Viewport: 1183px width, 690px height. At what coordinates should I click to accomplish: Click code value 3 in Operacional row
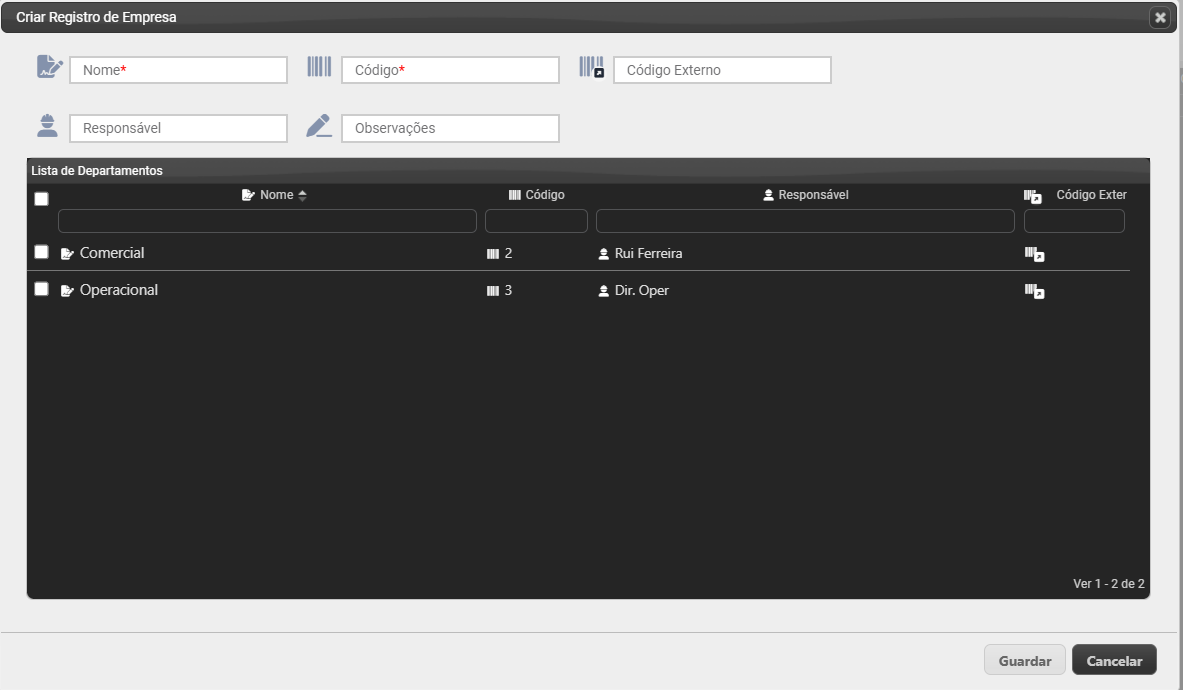coord(509,290)
